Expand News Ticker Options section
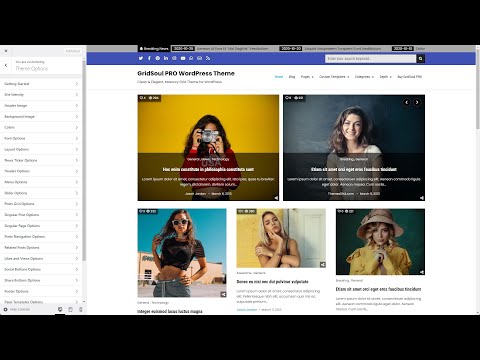This screenshot has width=480, height=360. click(x=41, y=160)
